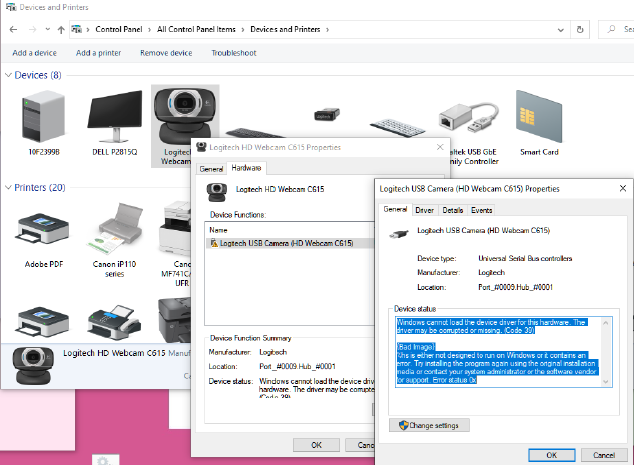Switch to General tab in Webcam C615 Properties
This screenshot has width=634, height=465.
[211, 169]
